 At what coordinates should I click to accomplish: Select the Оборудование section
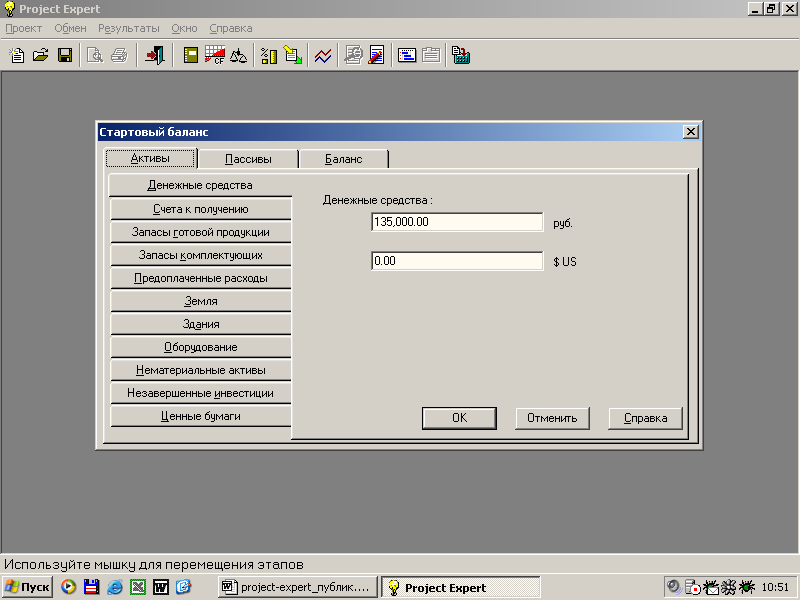(x=201, y=347)
